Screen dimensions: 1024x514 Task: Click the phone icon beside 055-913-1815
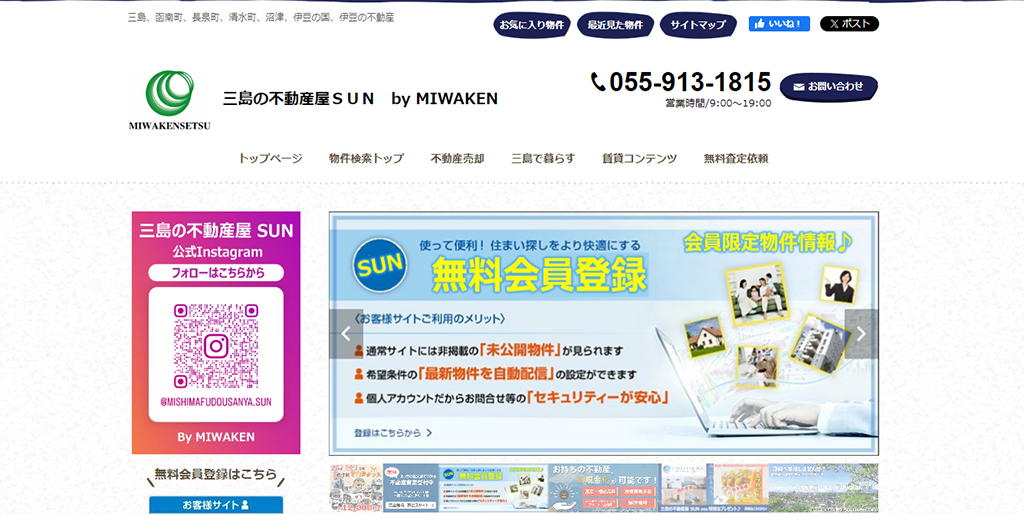click(x=598, y=82)
